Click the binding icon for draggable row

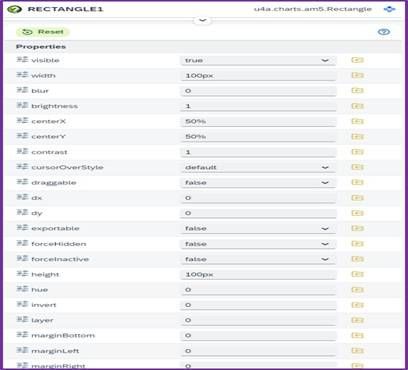[x=357, y=183]
